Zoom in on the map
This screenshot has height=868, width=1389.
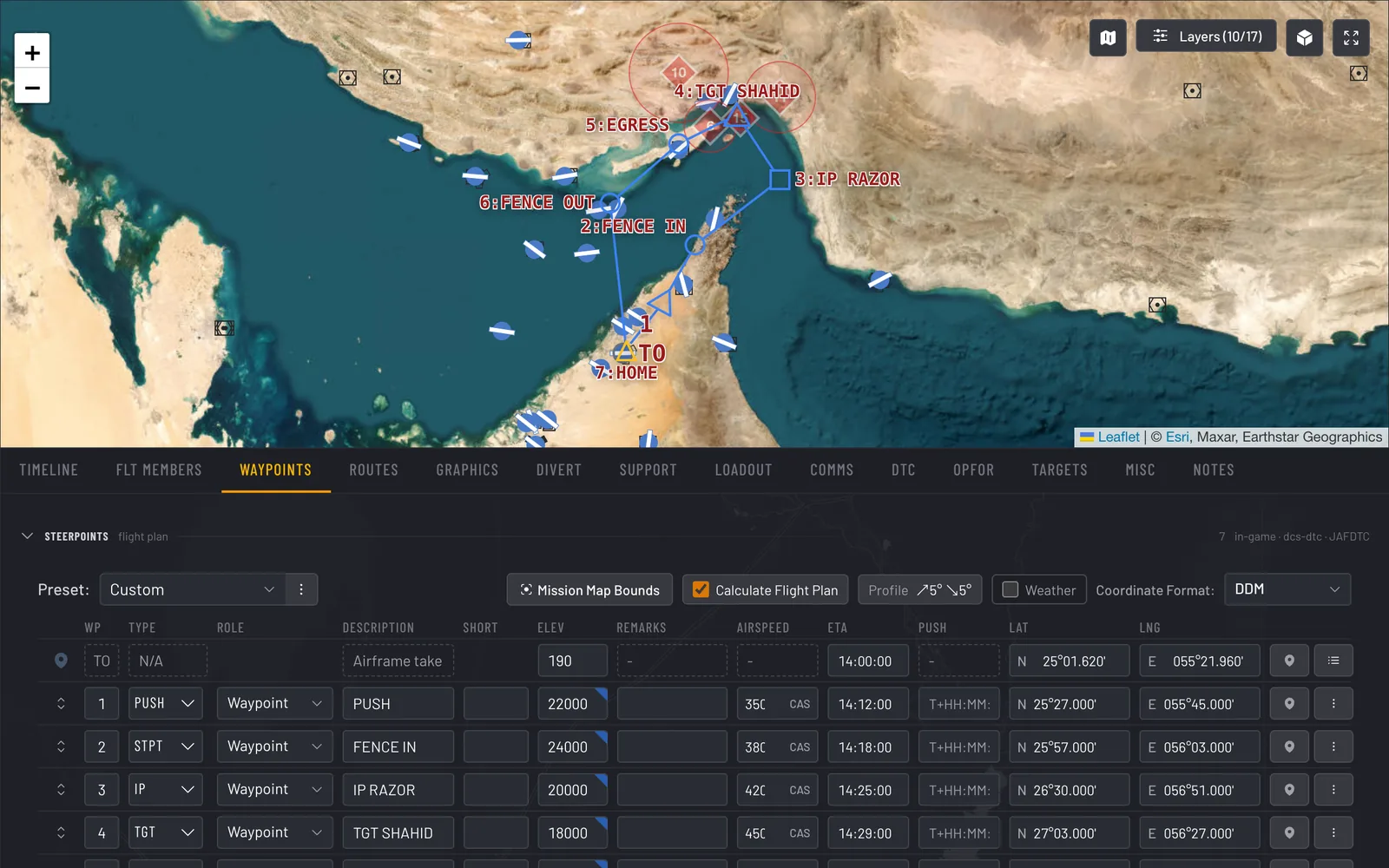click(32, 52)
